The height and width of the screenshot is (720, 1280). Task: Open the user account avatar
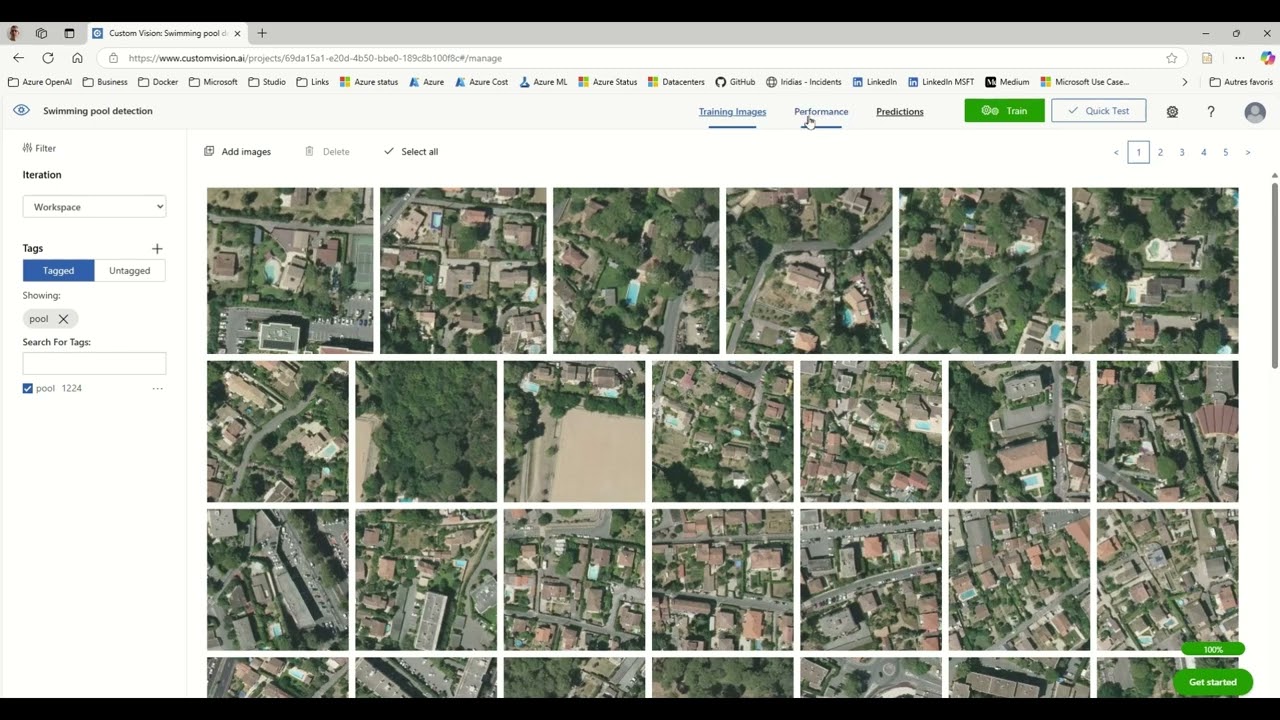pyautogui.click(x=1255, y=112)
